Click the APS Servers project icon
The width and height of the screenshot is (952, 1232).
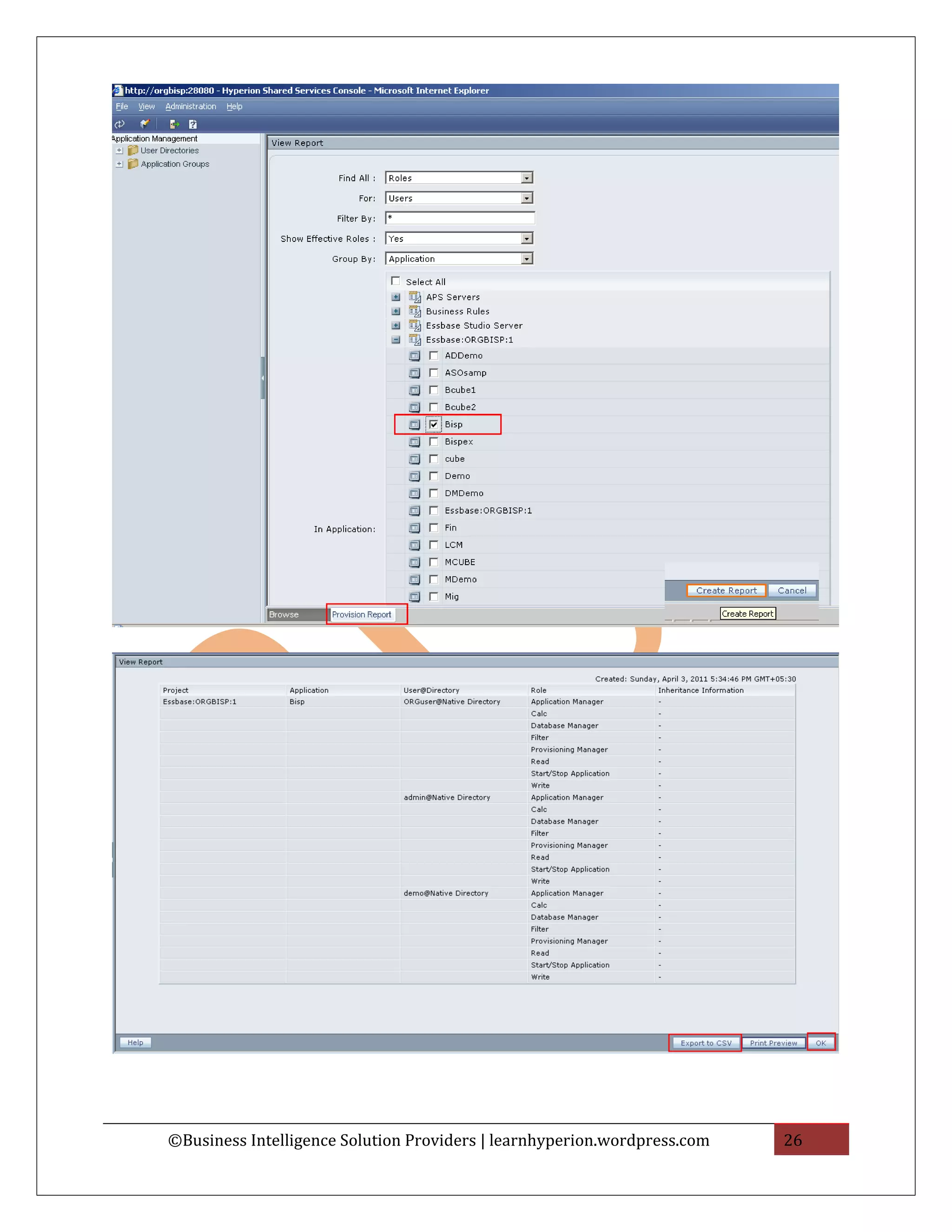(x=415, y=297)
